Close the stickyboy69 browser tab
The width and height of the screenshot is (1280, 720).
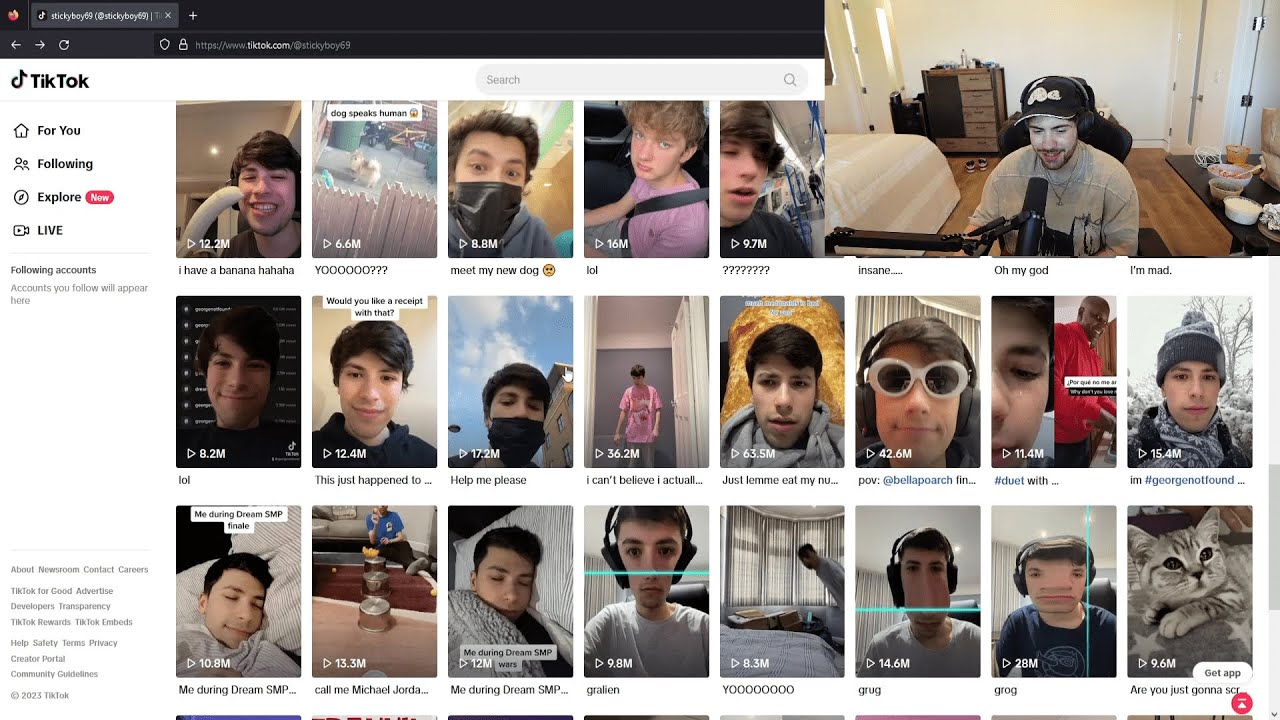click(x=167, y=16)
